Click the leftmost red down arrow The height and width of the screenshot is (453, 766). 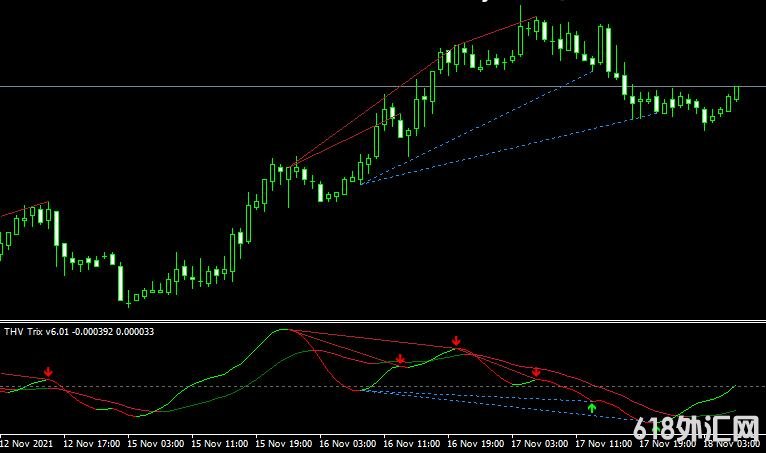[x=48, y=372]
